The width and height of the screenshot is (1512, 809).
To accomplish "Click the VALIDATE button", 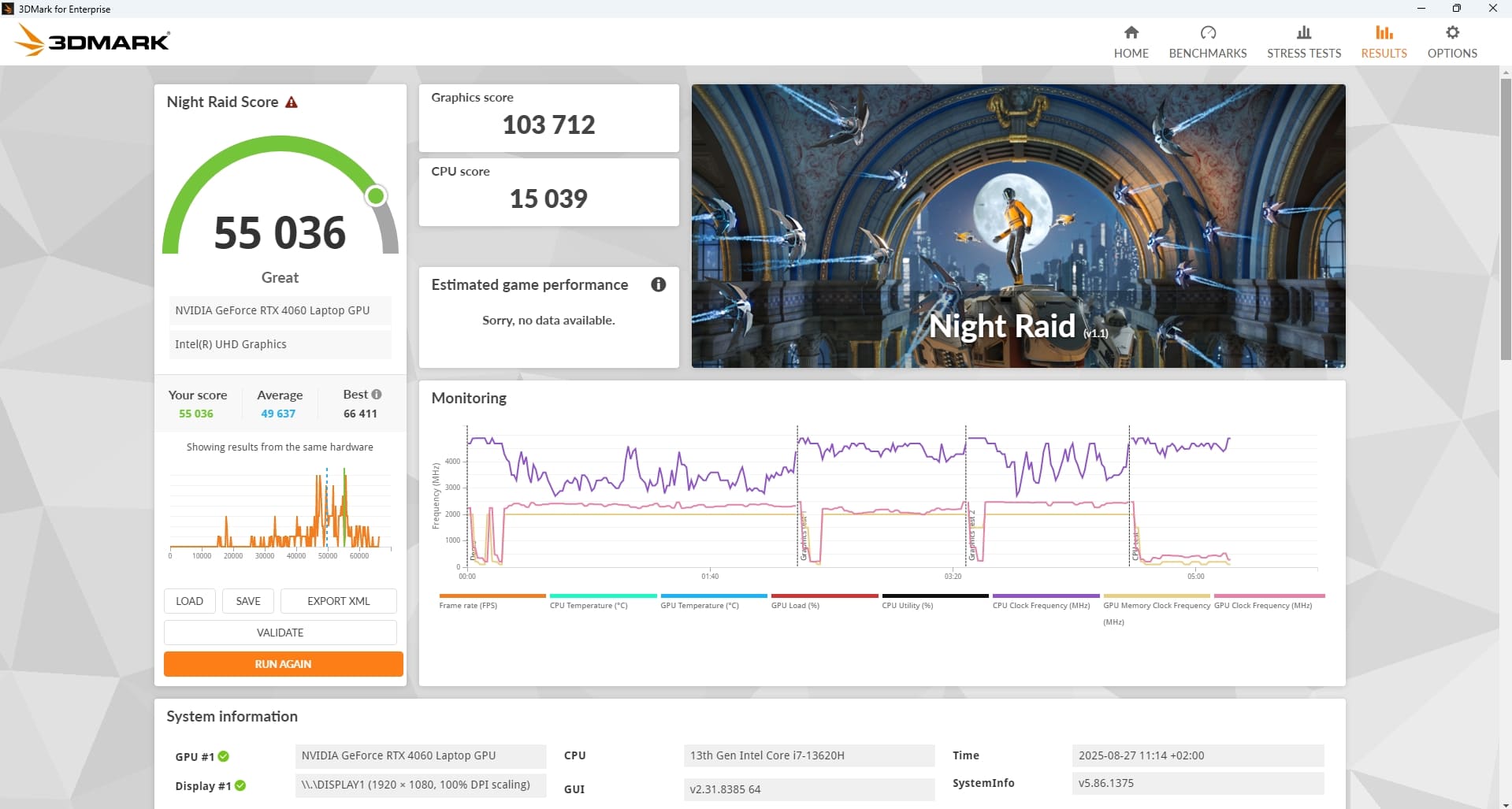I will pyautogui.click(x=280, y=633).
